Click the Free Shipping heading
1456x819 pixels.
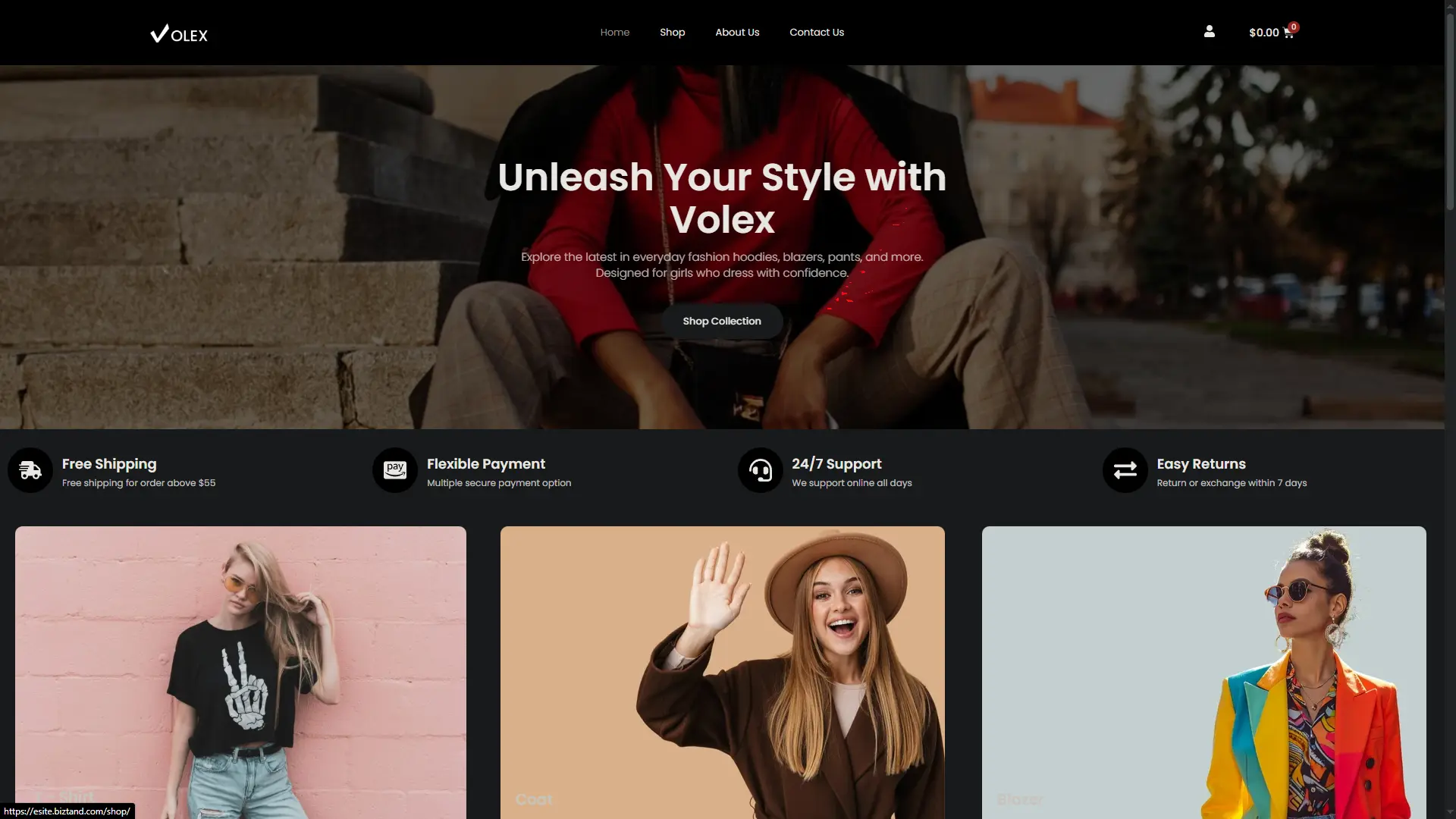109,464
